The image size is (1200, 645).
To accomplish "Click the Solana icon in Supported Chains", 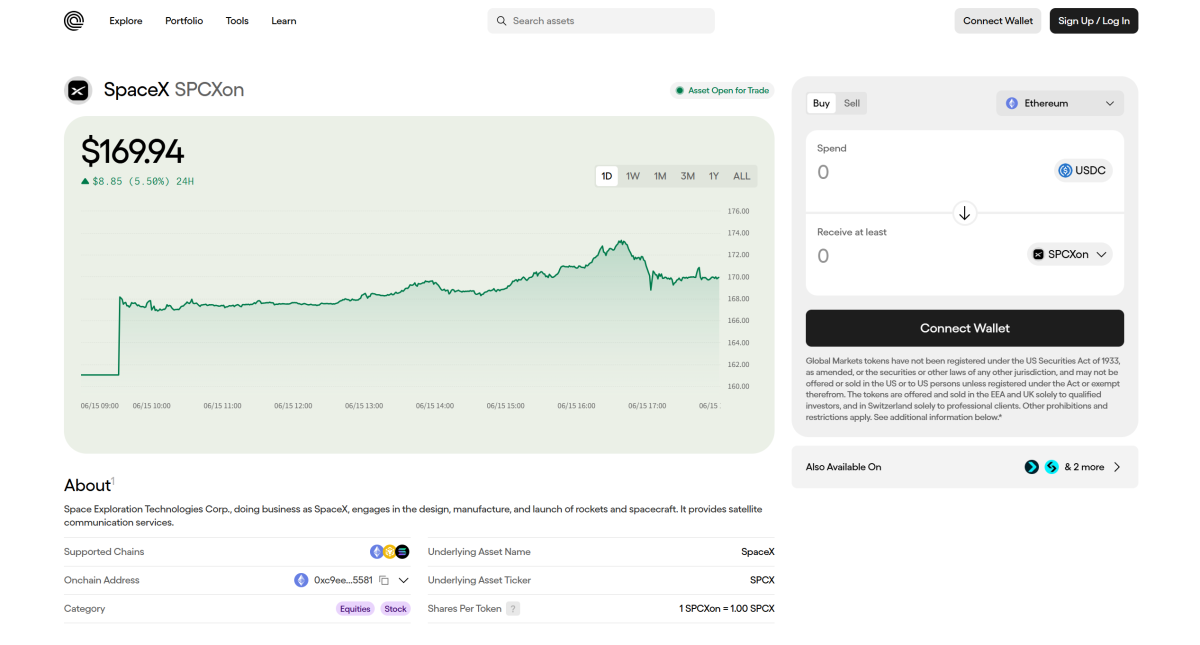I will pyautogui.click(x=403, y=552).
